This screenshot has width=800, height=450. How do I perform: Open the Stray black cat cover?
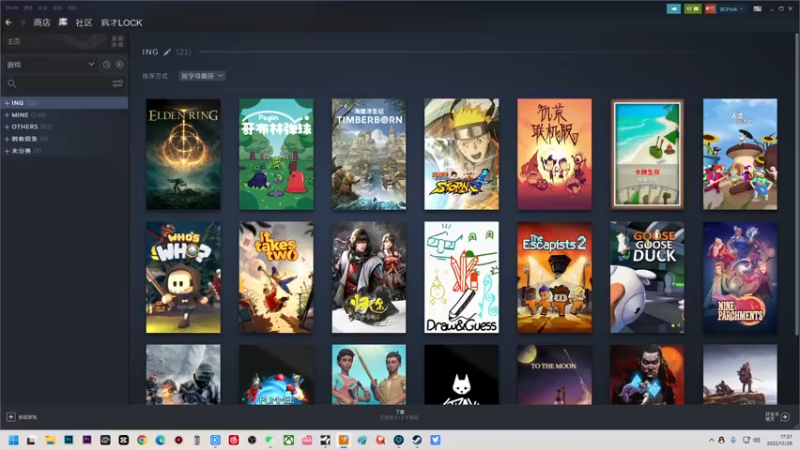pos(462,374)
